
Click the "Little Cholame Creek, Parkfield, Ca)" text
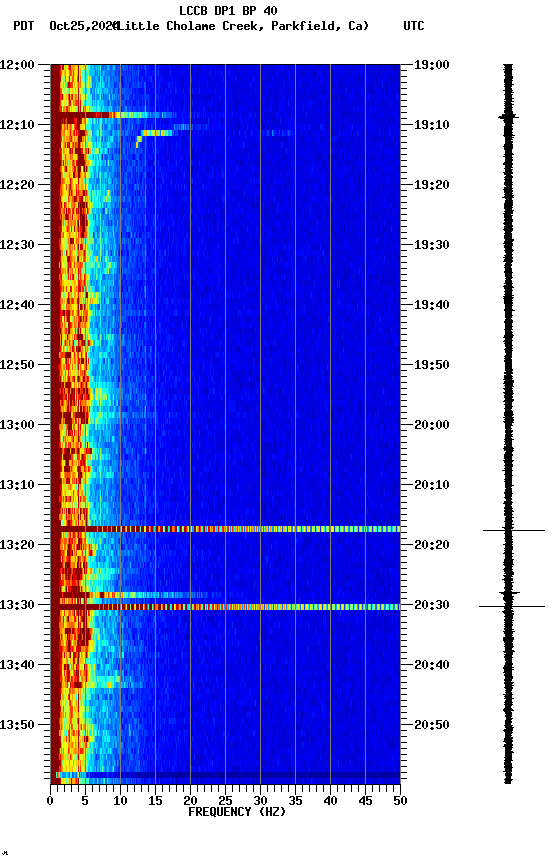(243, 26)
